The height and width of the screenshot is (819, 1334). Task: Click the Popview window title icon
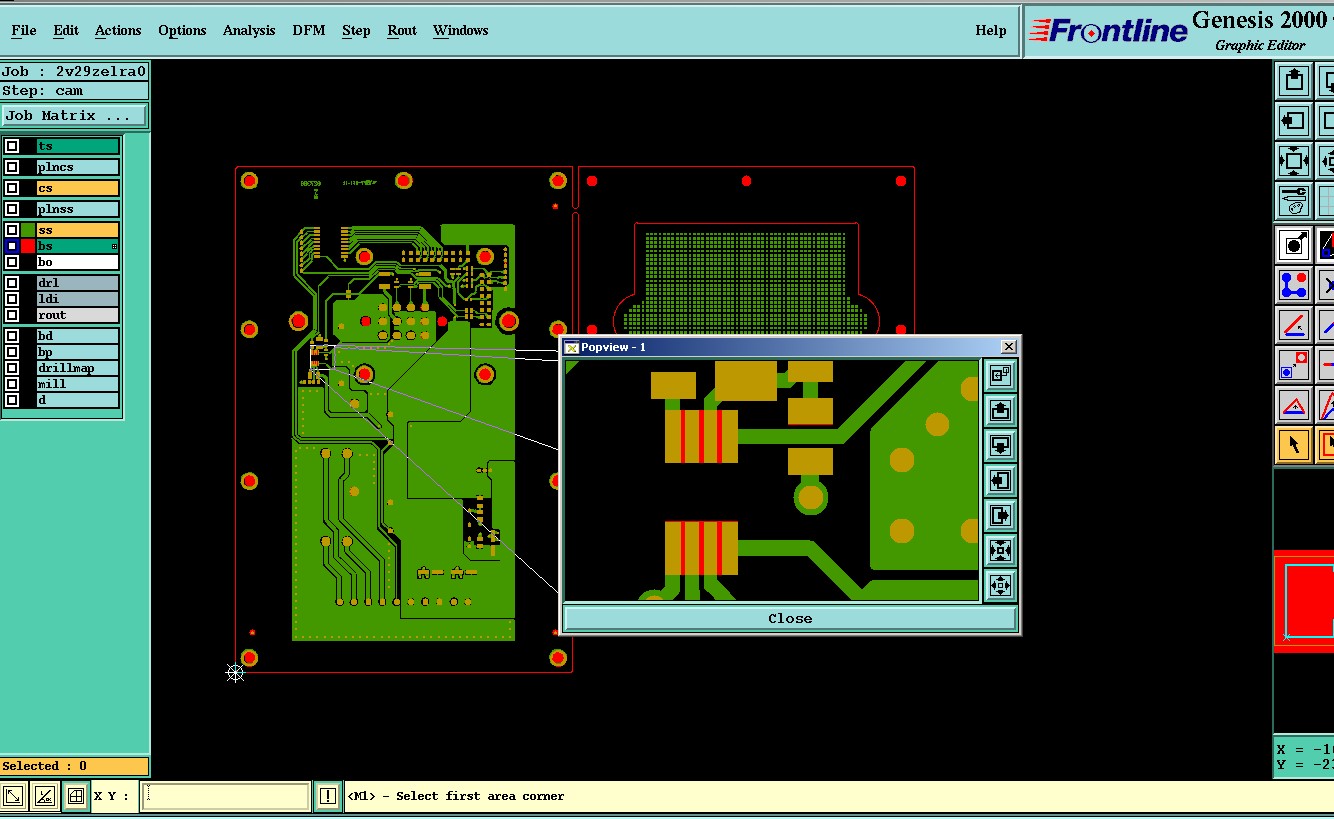[572, 347]
